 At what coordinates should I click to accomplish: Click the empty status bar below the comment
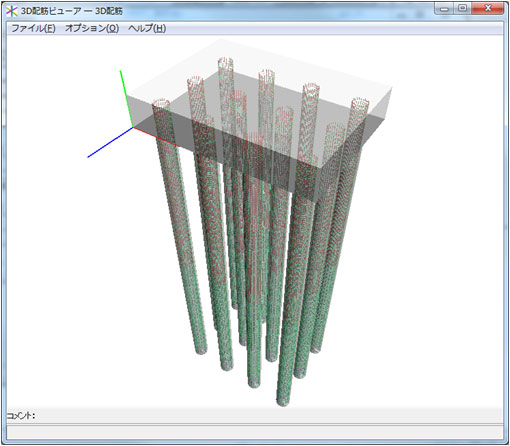tap(255, 432)
